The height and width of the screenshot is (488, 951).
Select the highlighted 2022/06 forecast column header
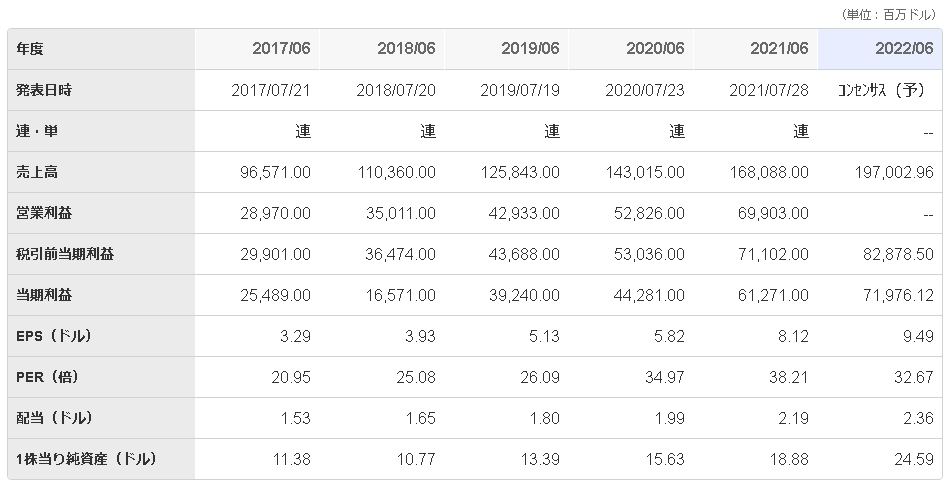click(x=905, y=49)
